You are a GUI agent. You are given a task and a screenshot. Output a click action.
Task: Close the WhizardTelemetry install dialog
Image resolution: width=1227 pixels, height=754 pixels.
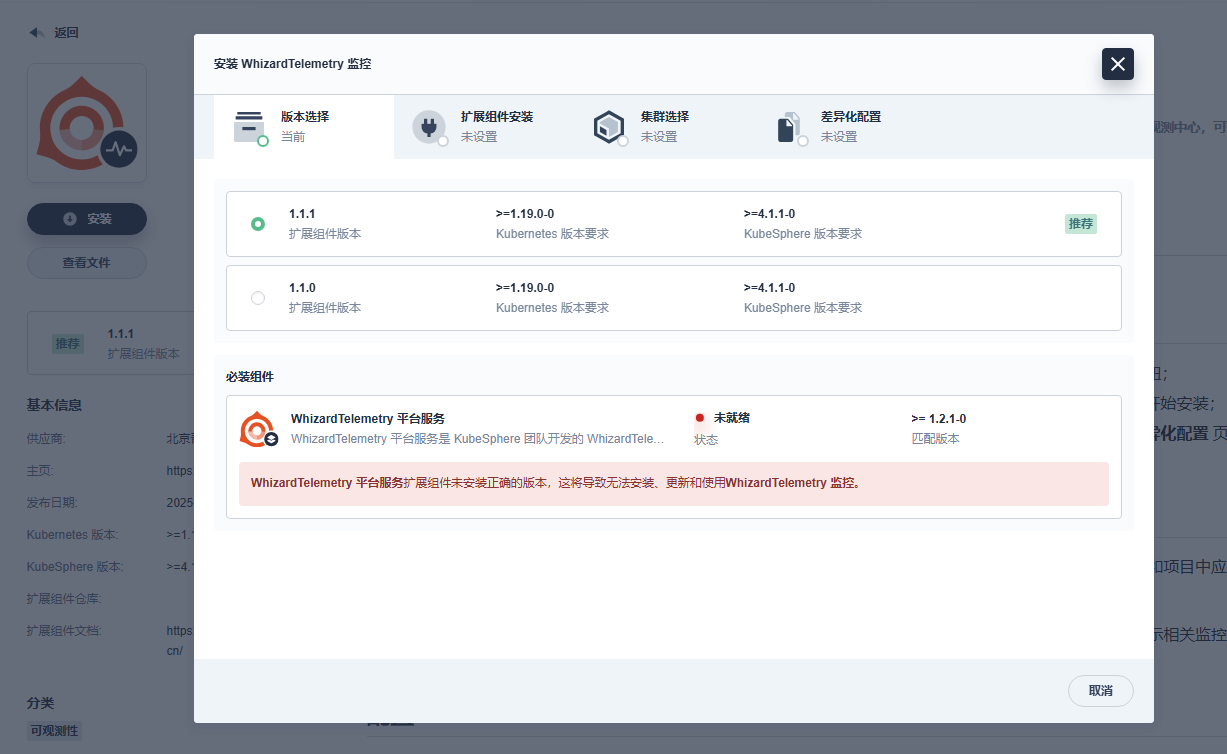(1118, 64)
